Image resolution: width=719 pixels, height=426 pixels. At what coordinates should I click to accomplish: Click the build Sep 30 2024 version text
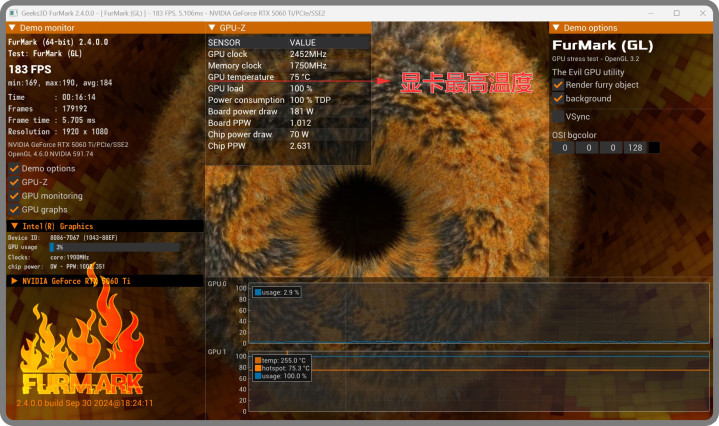[84, 403]
